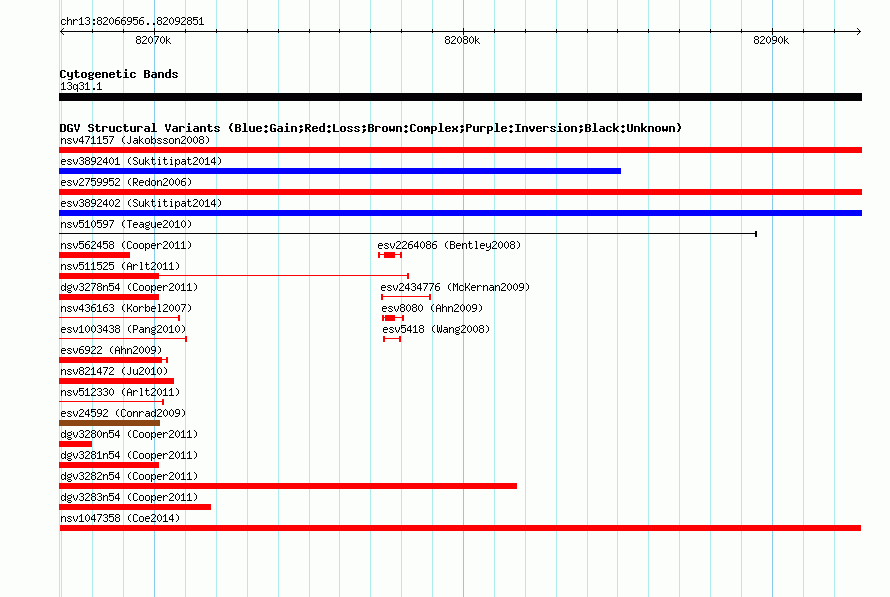Viewport: 890px width, 597px height.
Task: Click the red glyph under esv8080 (Ahn2009)
Action: pos(393,318)
